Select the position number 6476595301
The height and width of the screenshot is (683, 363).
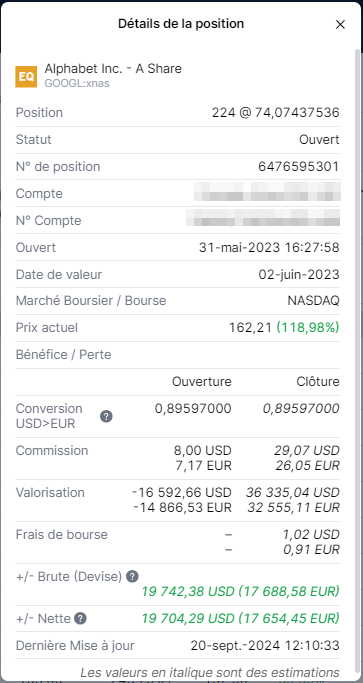pyautogui.click(x=299, y=166)
